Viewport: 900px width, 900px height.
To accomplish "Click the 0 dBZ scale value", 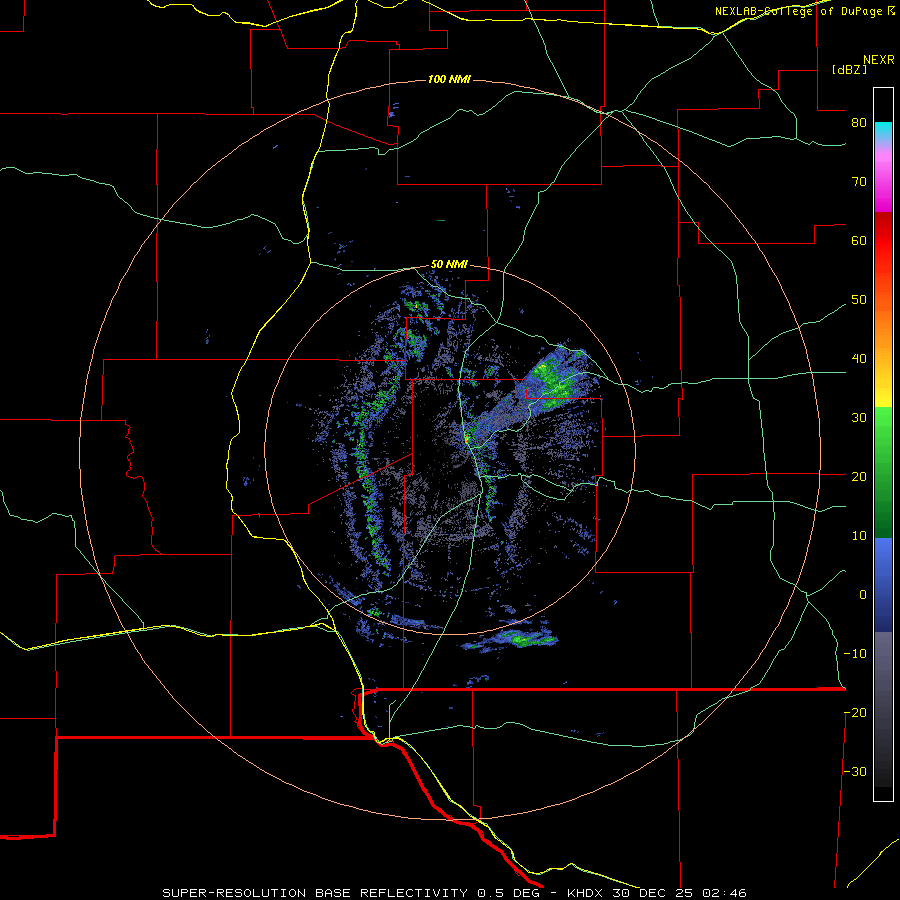I will coord(863,595).
